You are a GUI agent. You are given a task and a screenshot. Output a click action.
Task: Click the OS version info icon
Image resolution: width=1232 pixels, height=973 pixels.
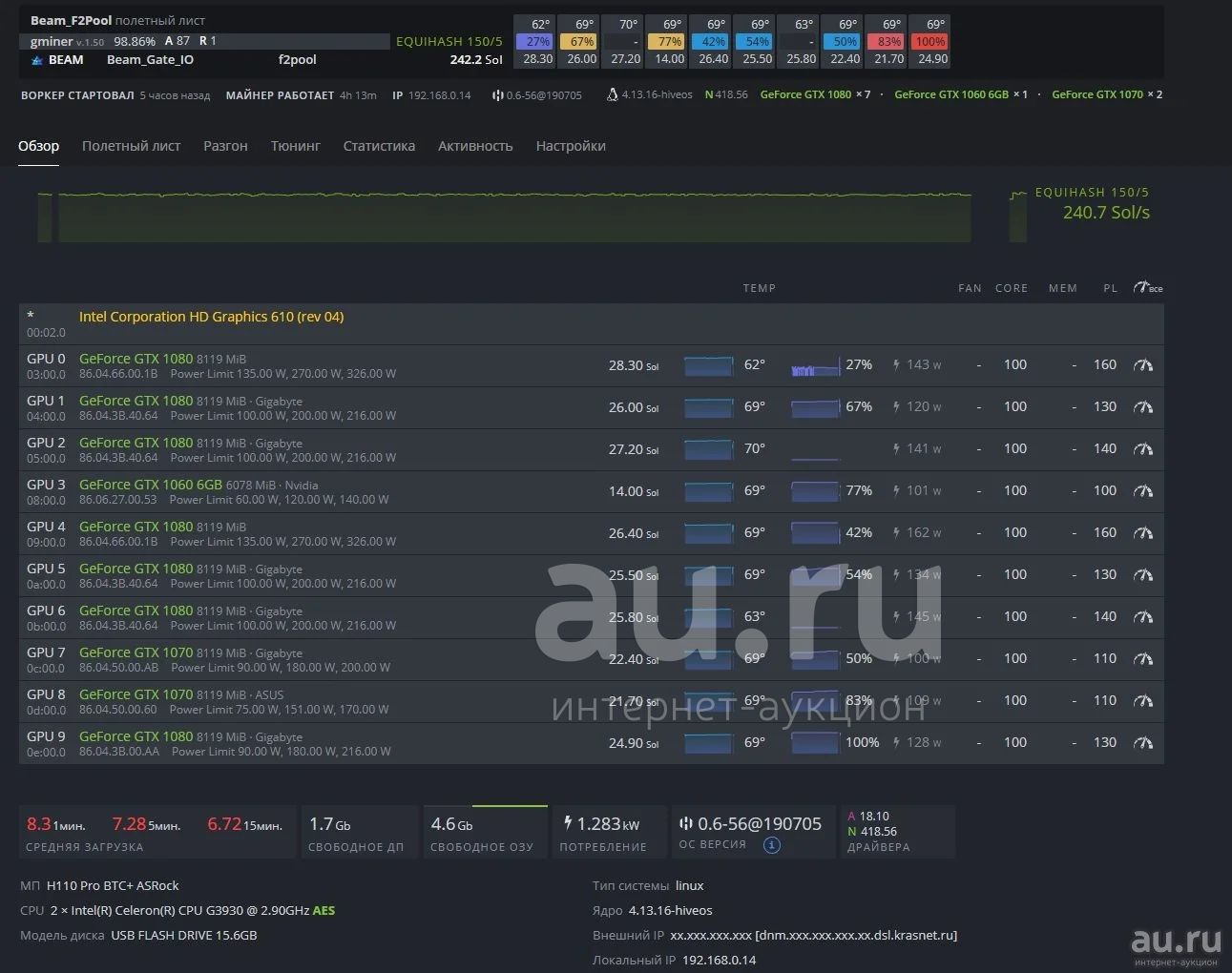[x=772, y=845]
